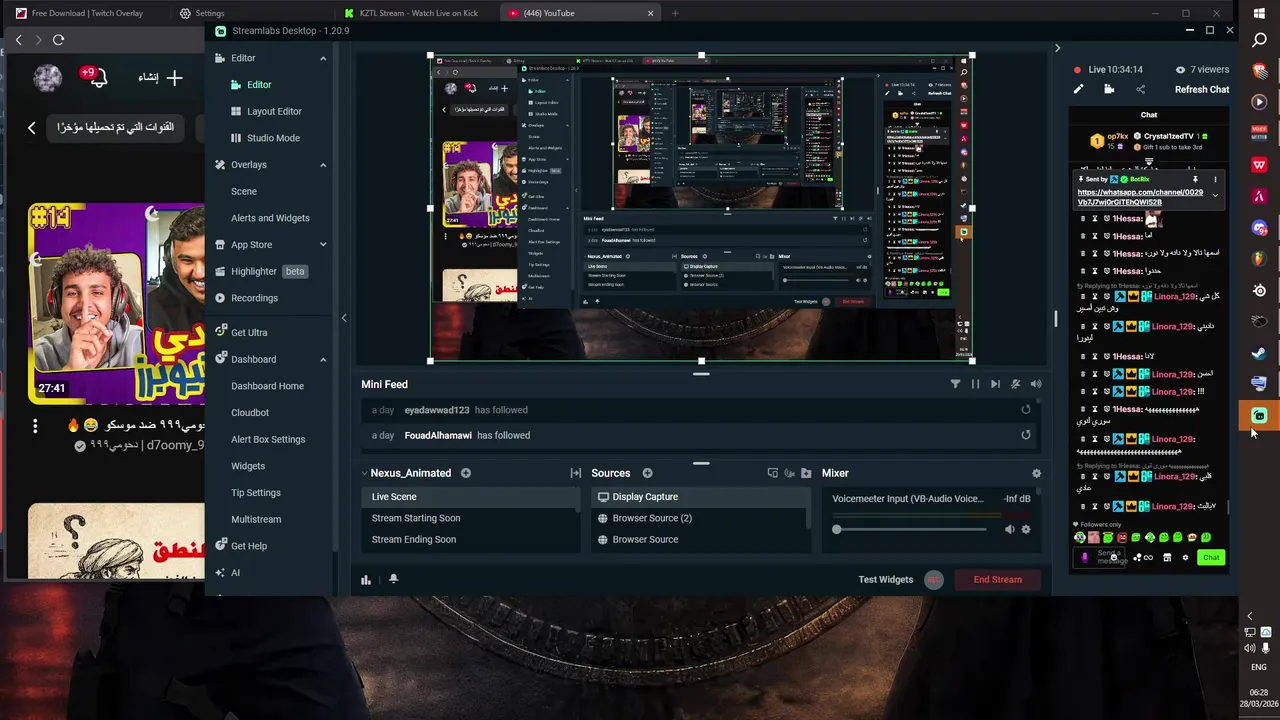
Task: Open the pinned WhatsApp channel link
Action: 1140,197
